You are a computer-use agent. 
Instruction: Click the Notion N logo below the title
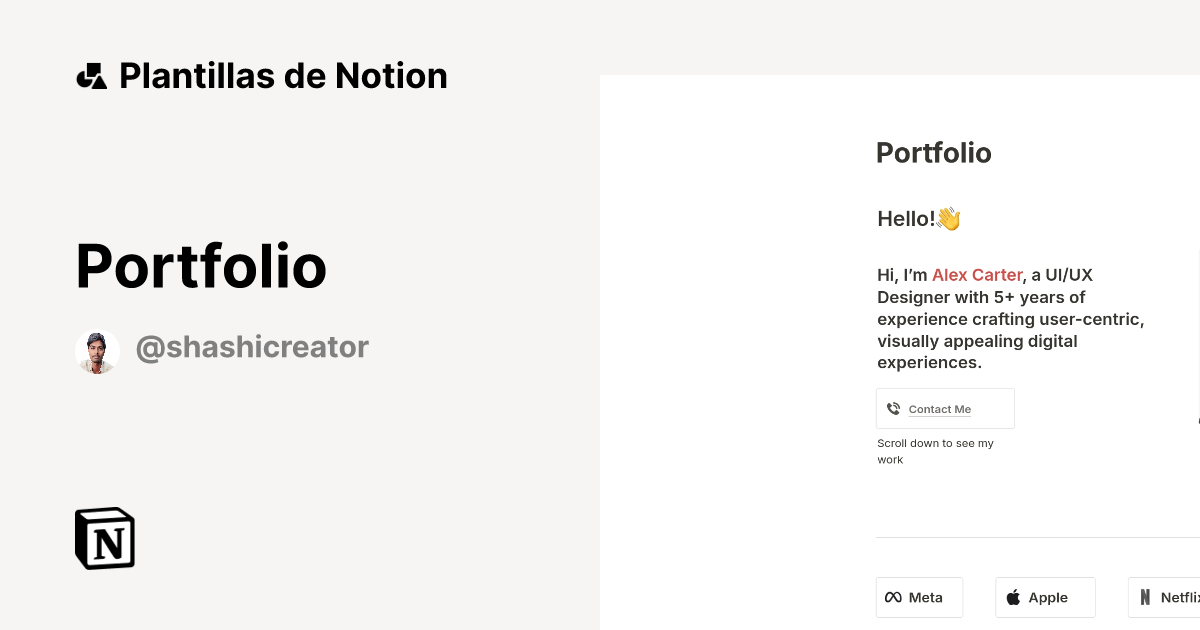(x=104, y=538)
